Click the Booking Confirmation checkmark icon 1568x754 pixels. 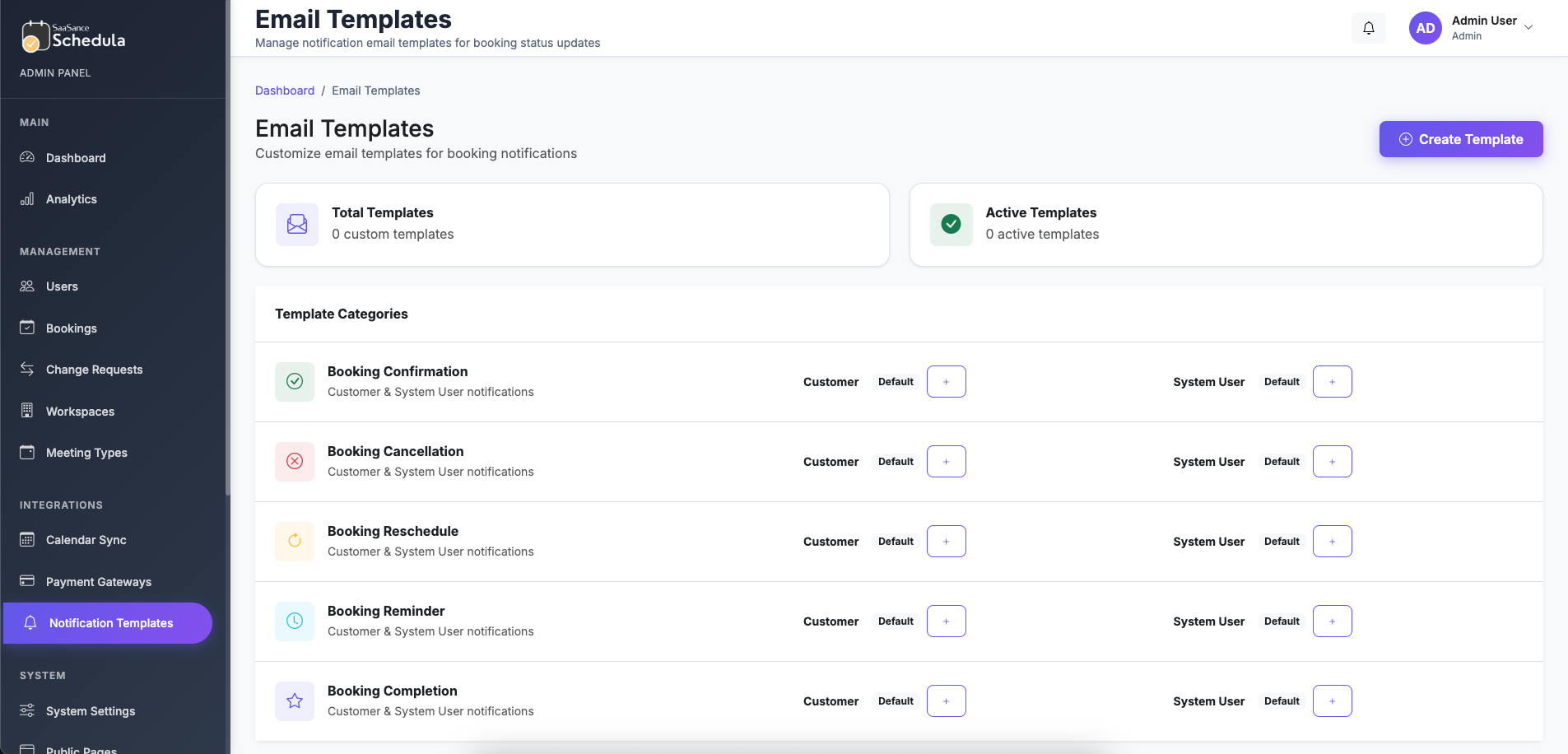pos(294,381)
